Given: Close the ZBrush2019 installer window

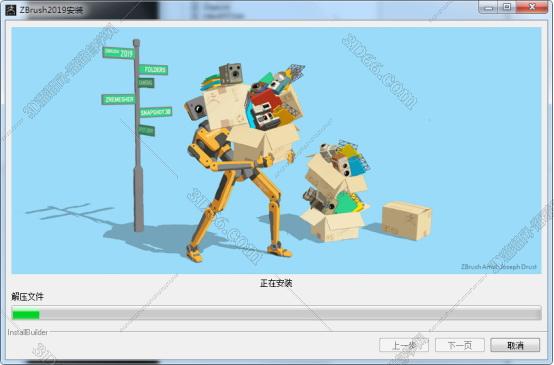Looking at the screenshot, I should (x=532, y=7).
